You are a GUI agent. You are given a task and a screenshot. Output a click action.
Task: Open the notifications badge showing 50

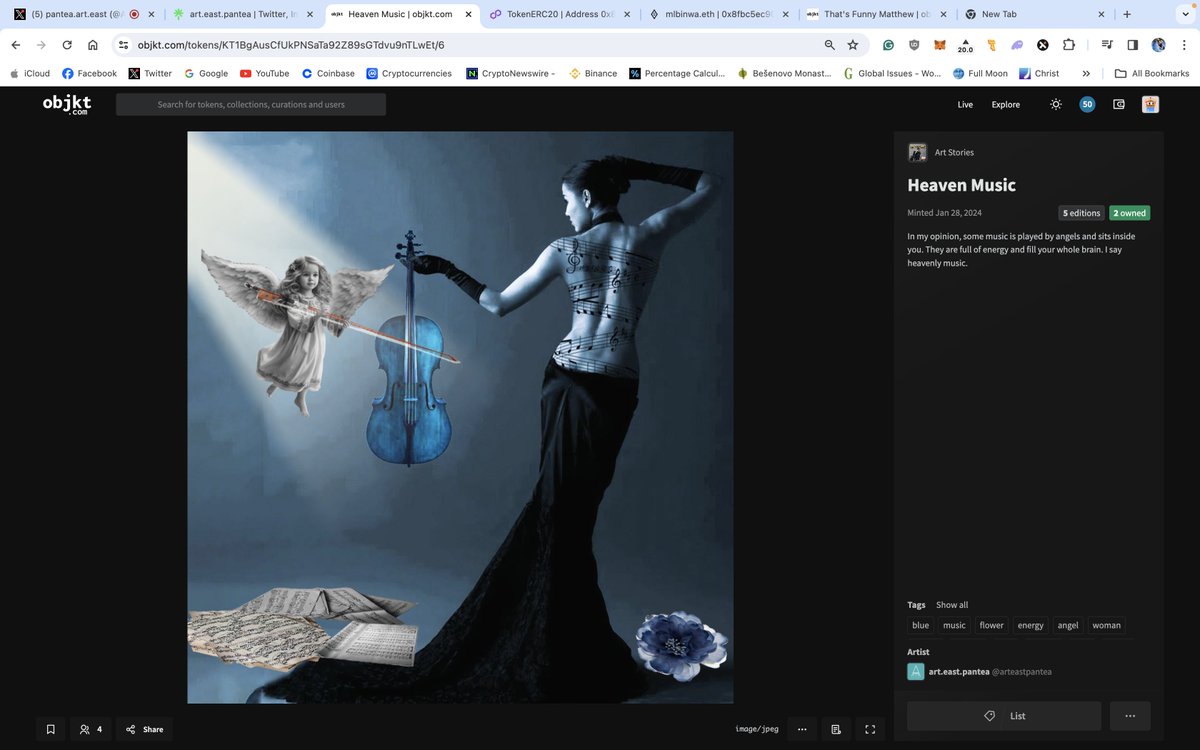click(x=1087, y=104)
